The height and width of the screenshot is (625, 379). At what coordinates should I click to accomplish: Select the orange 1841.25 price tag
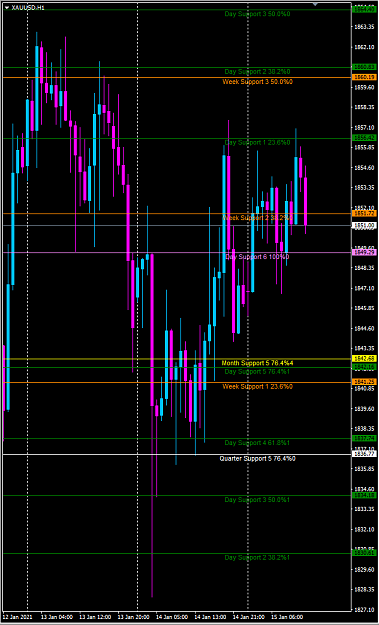365,382
